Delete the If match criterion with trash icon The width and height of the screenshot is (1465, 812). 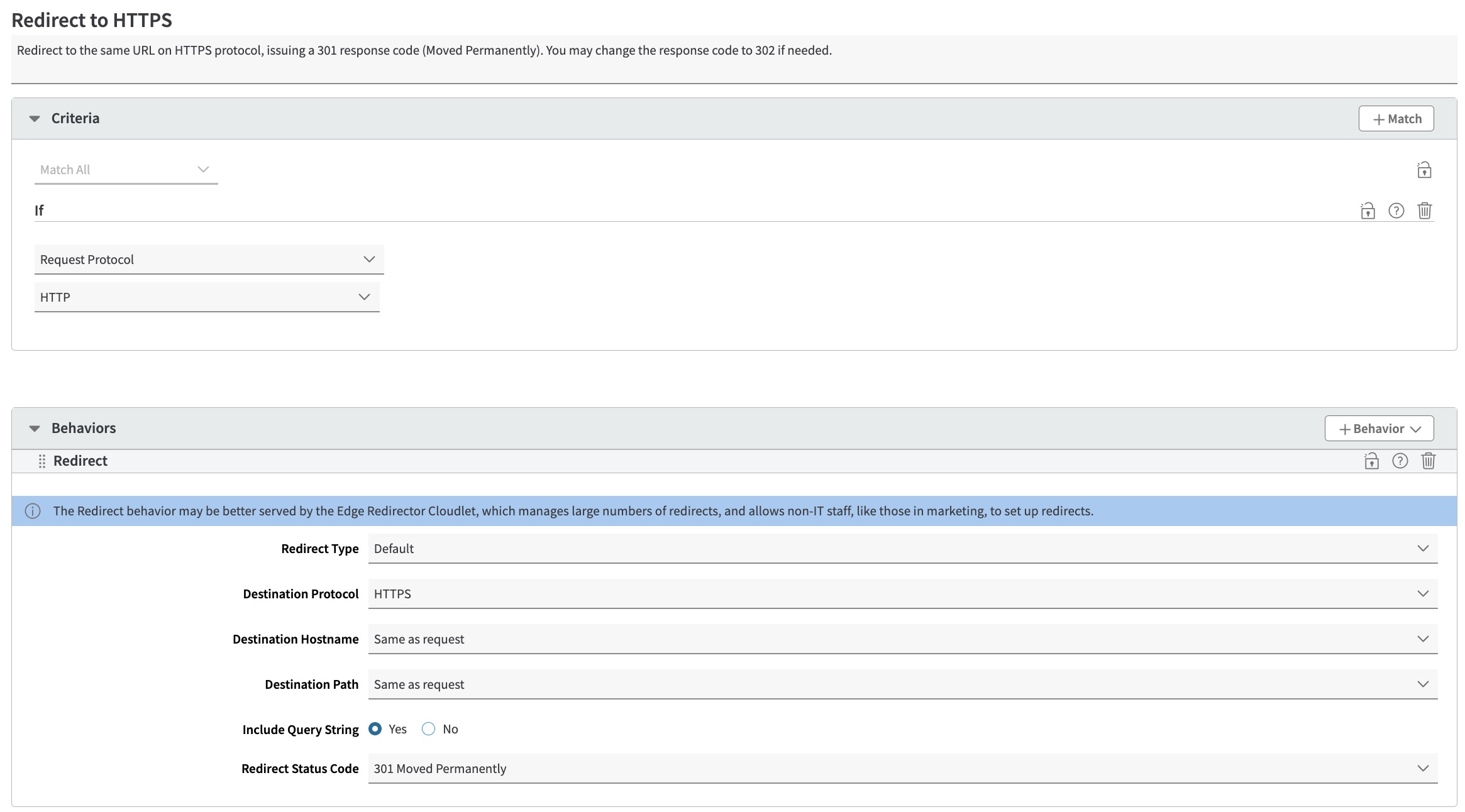click(1424, 211)
